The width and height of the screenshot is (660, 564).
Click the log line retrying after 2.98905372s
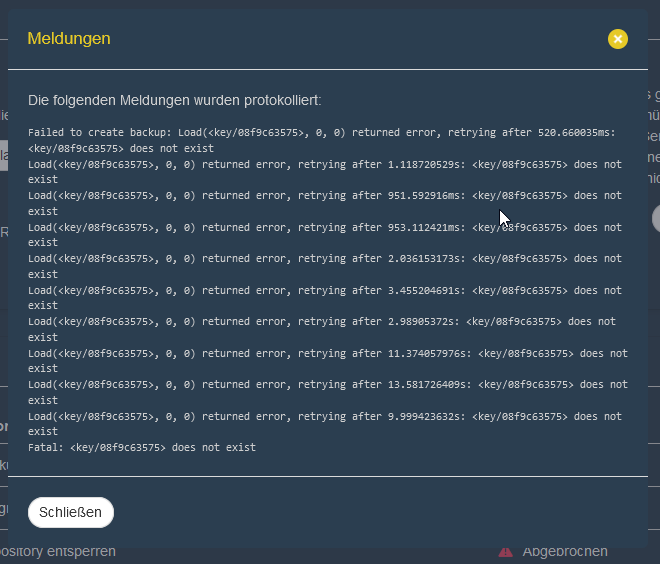(324, 322)
